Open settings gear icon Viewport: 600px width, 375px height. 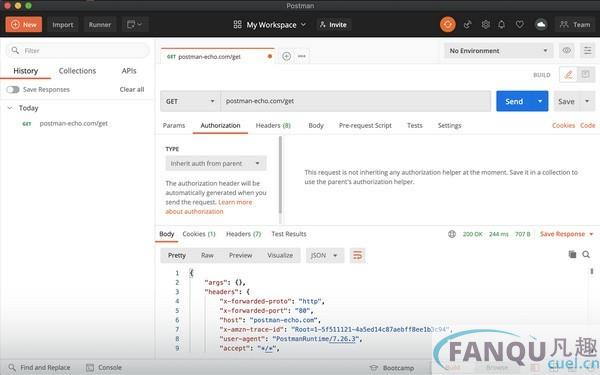(x=485, y=24)
